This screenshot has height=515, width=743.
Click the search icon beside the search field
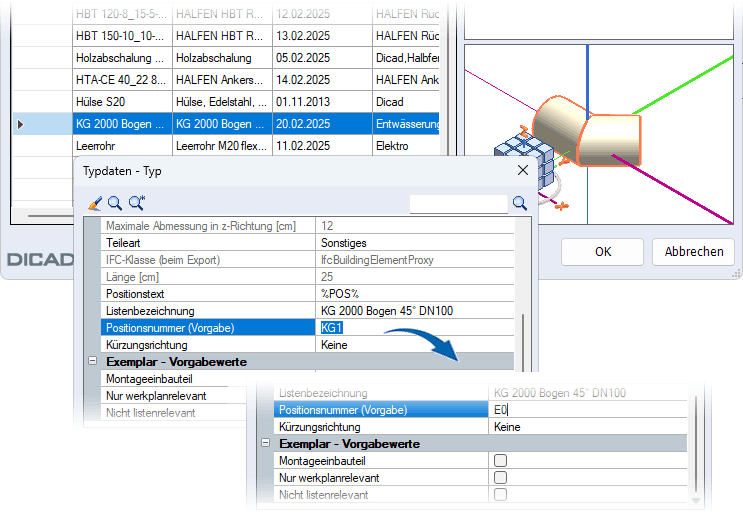[519, 203]
